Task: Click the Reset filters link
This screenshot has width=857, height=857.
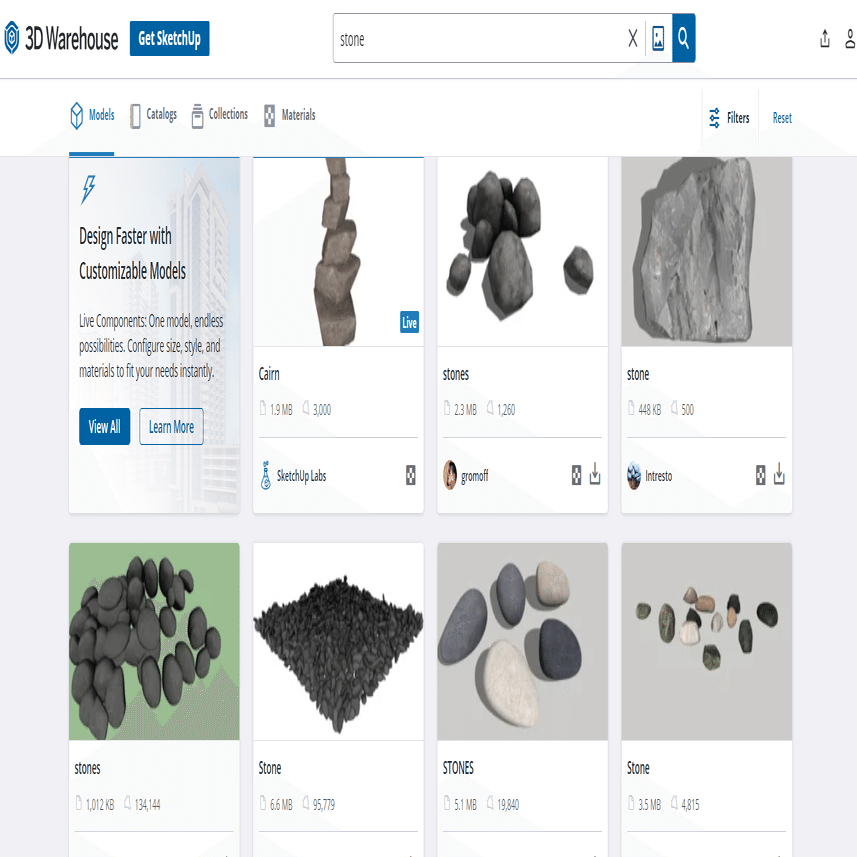Action: tap(782, 118)
